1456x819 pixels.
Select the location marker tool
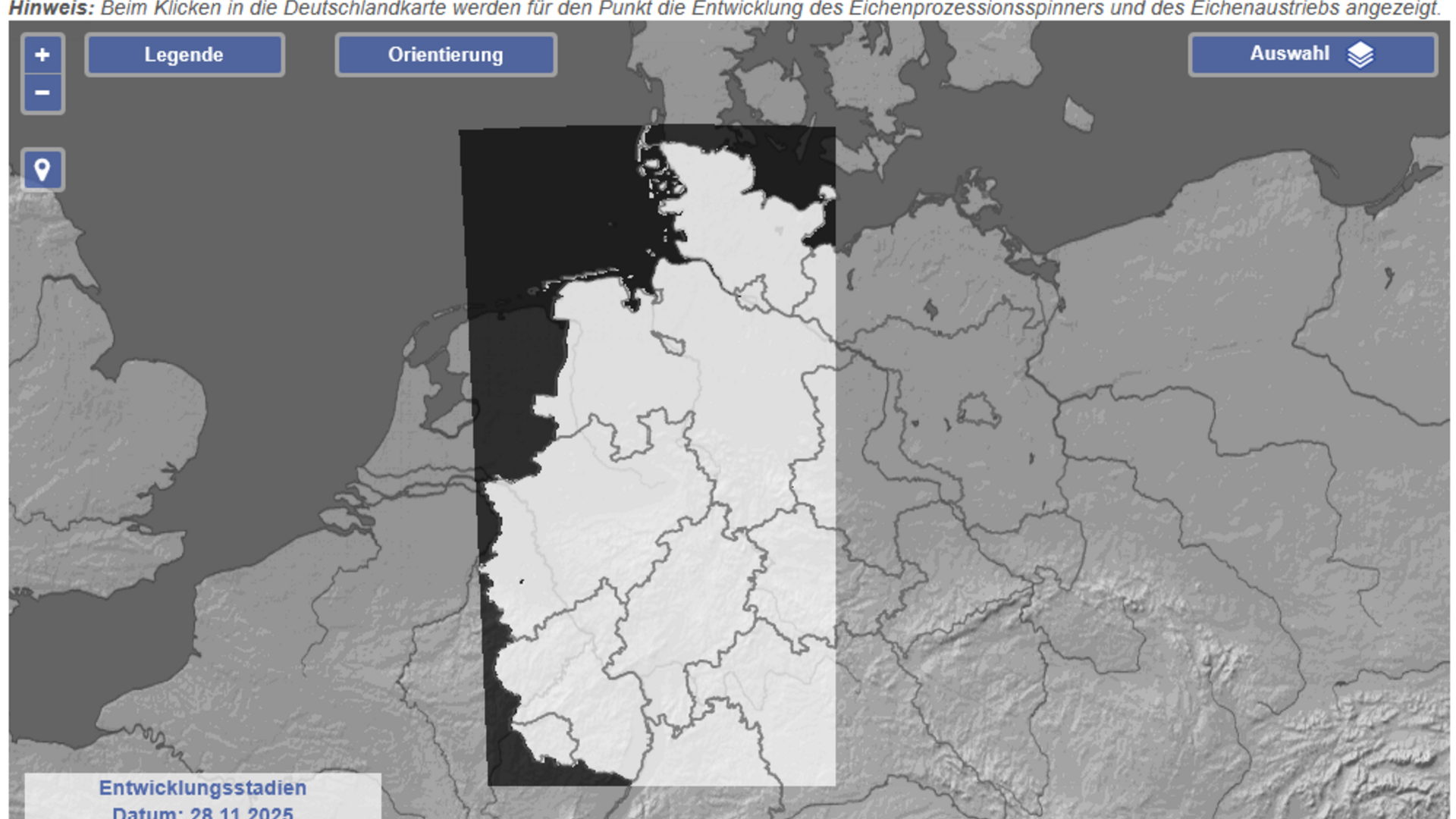pyautogui.click(x=42, y=169)
